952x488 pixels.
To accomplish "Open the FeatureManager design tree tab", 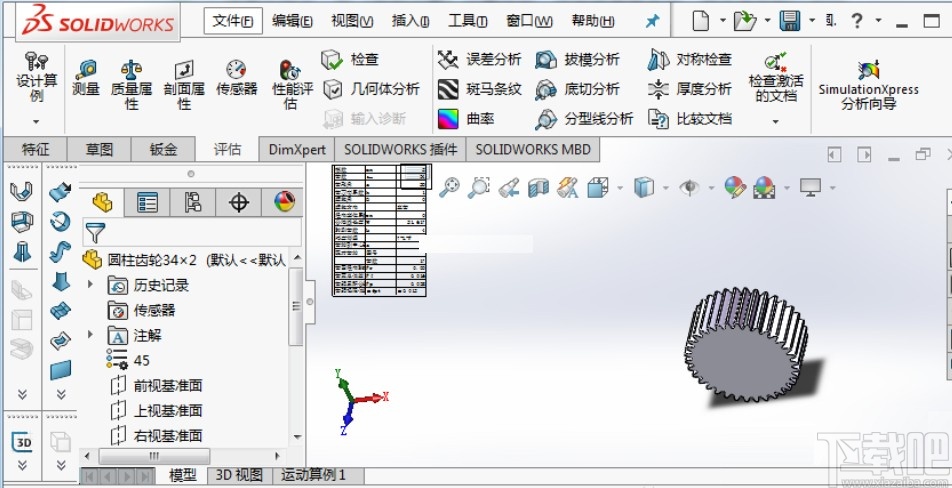I will [x=102, y=202].
